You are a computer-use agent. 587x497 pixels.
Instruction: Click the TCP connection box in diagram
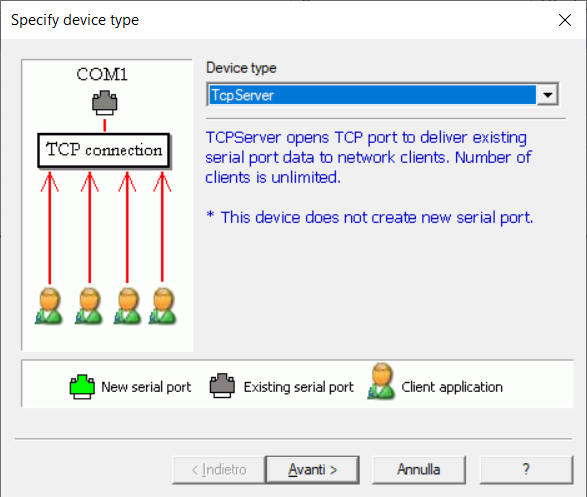point(104,150)
